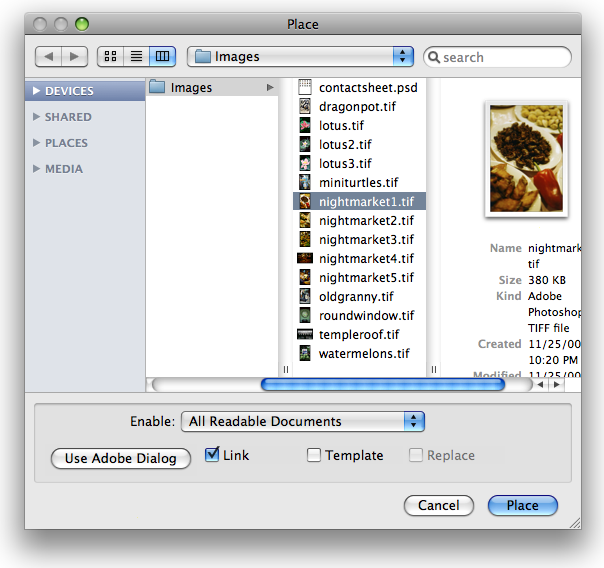The image size is (604, 568).
Task: Click the back navigation arrow
Action: (48, 57)
